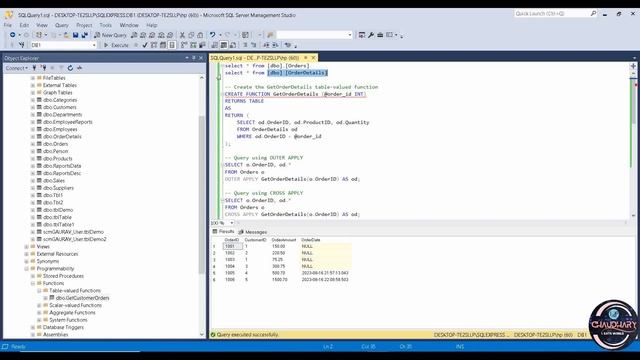Click the Execute button

coord(116,45)
